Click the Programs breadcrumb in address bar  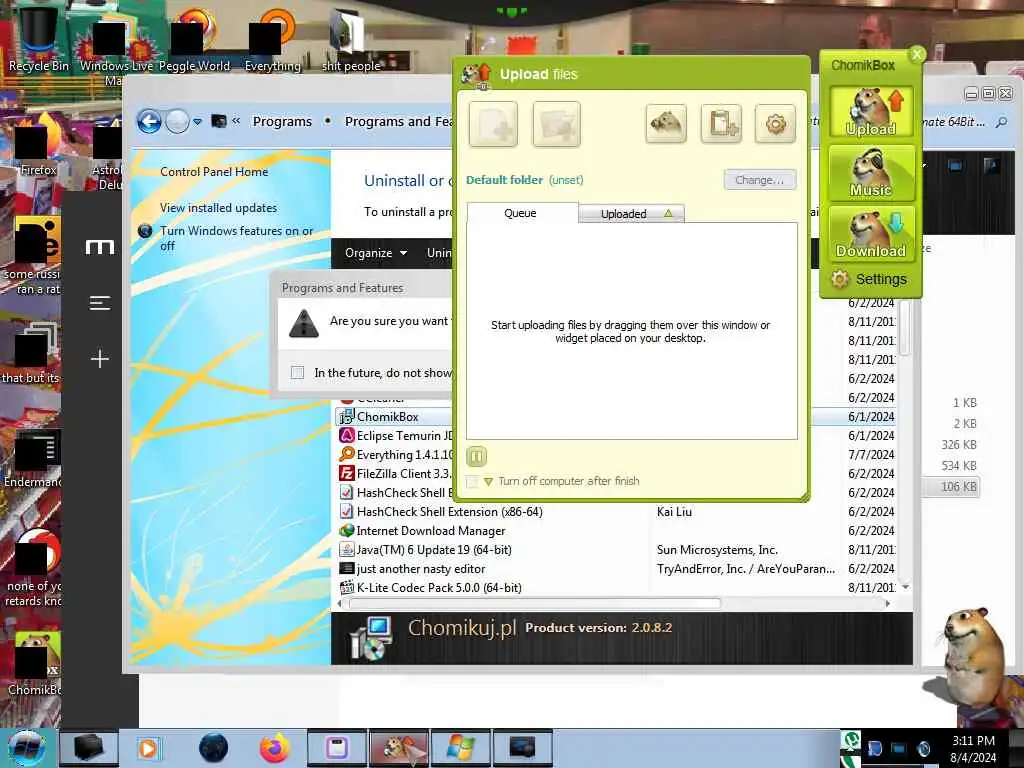click(x=282, y=121)
